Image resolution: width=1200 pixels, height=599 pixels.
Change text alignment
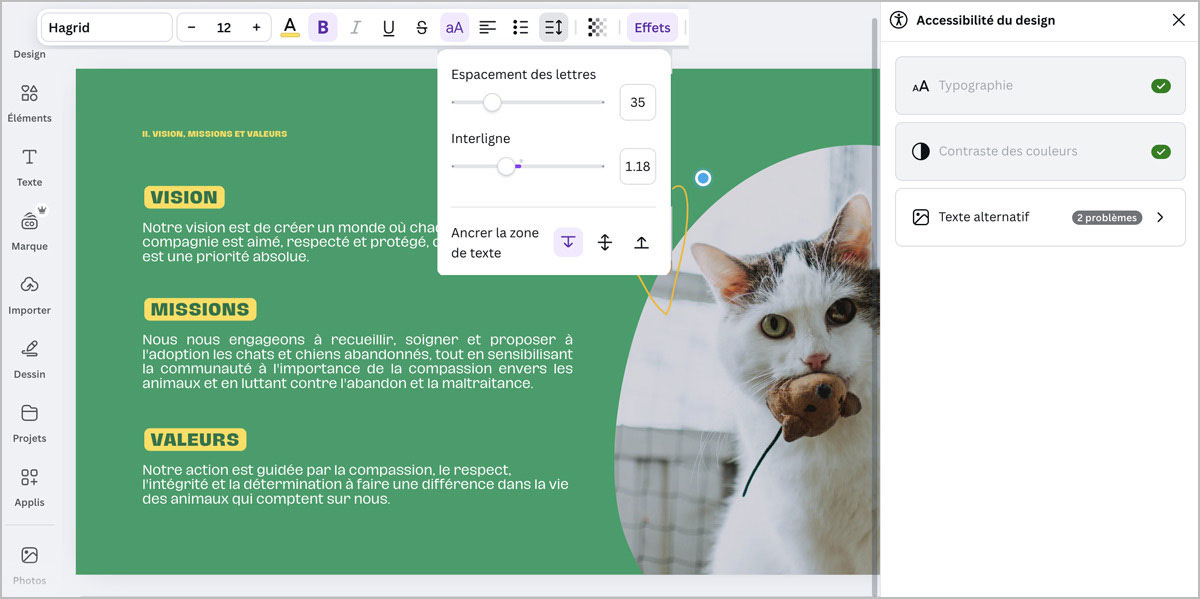click(x=487, y=27)
